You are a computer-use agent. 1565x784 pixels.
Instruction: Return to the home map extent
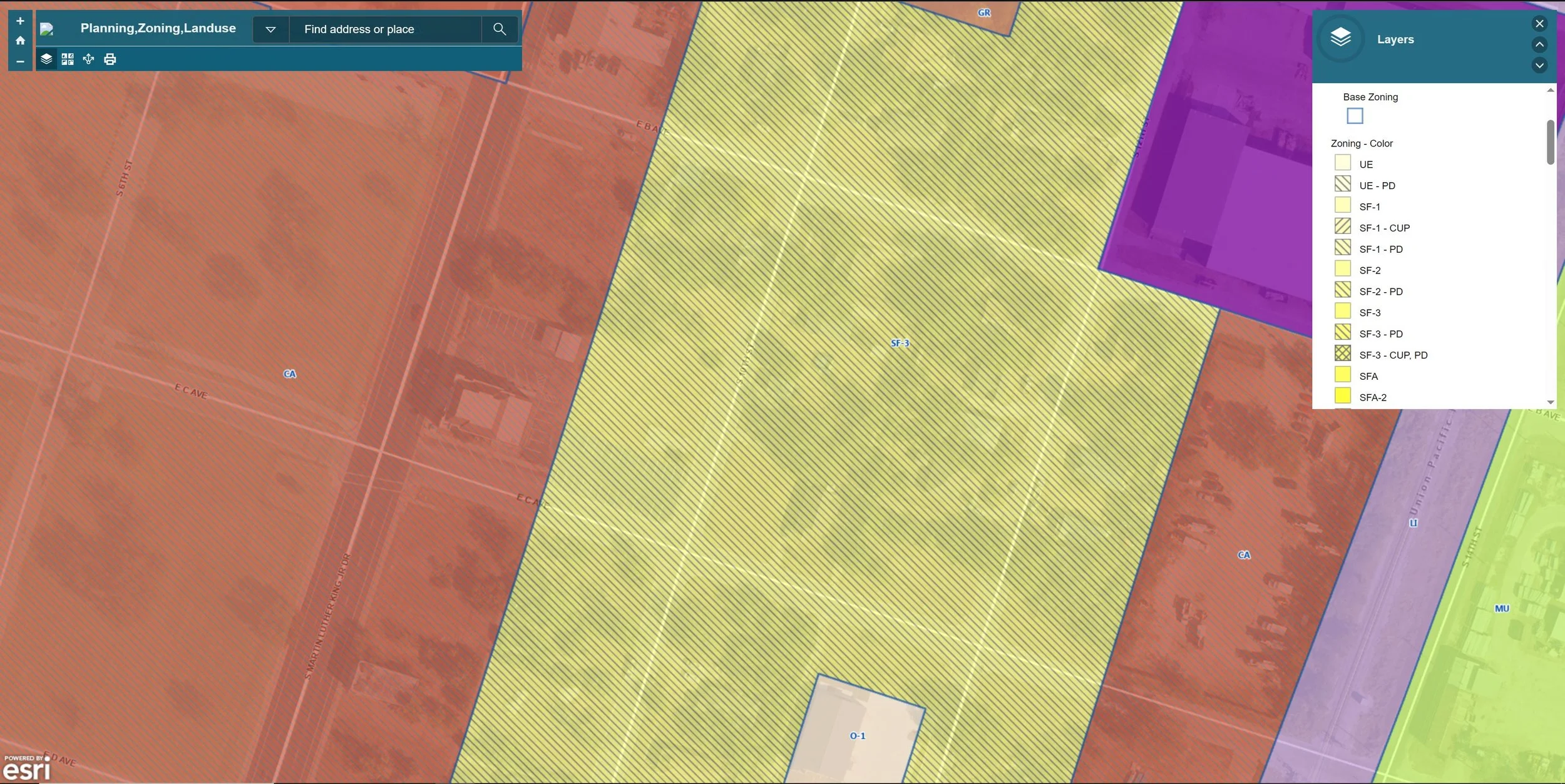(x=20, y=41)
